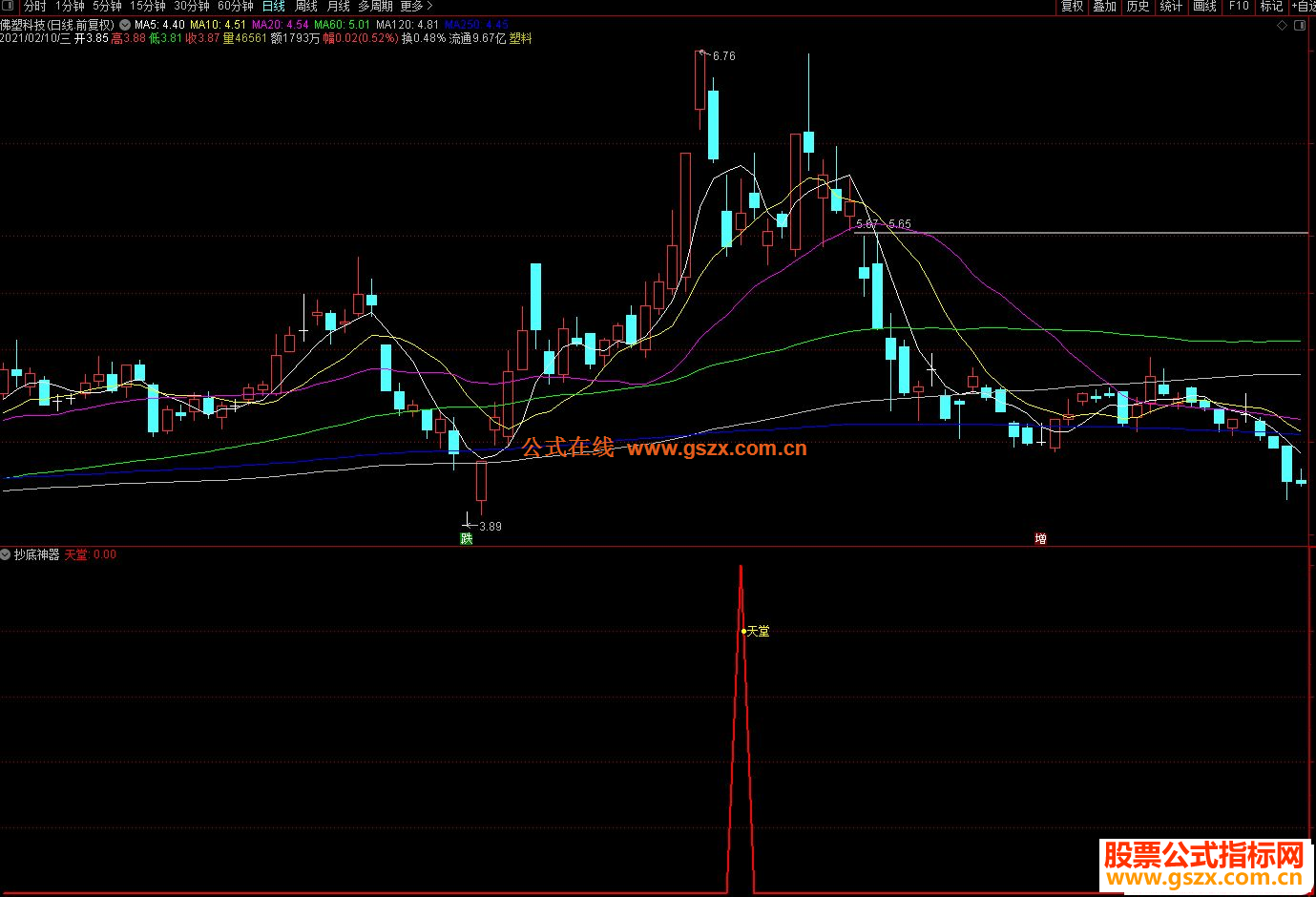Open the 多周期 multi-period view
The height and width of the screenshot is (897, 1316).
375,6
